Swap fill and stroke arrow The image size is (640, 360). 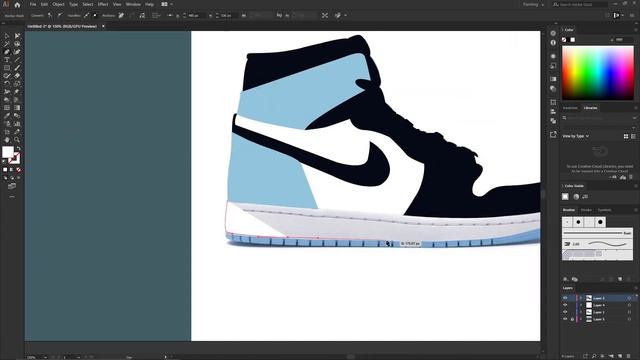coord(18,149)
